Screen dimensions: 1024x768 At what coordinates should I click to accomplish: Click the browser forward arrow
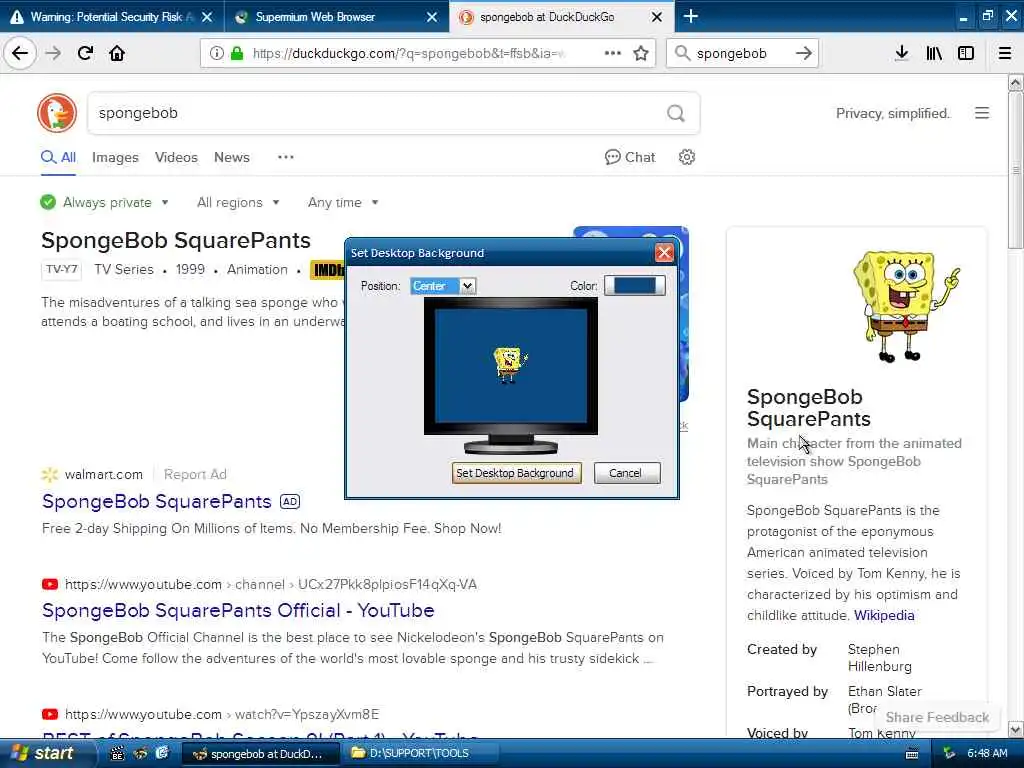pos(54,53)
